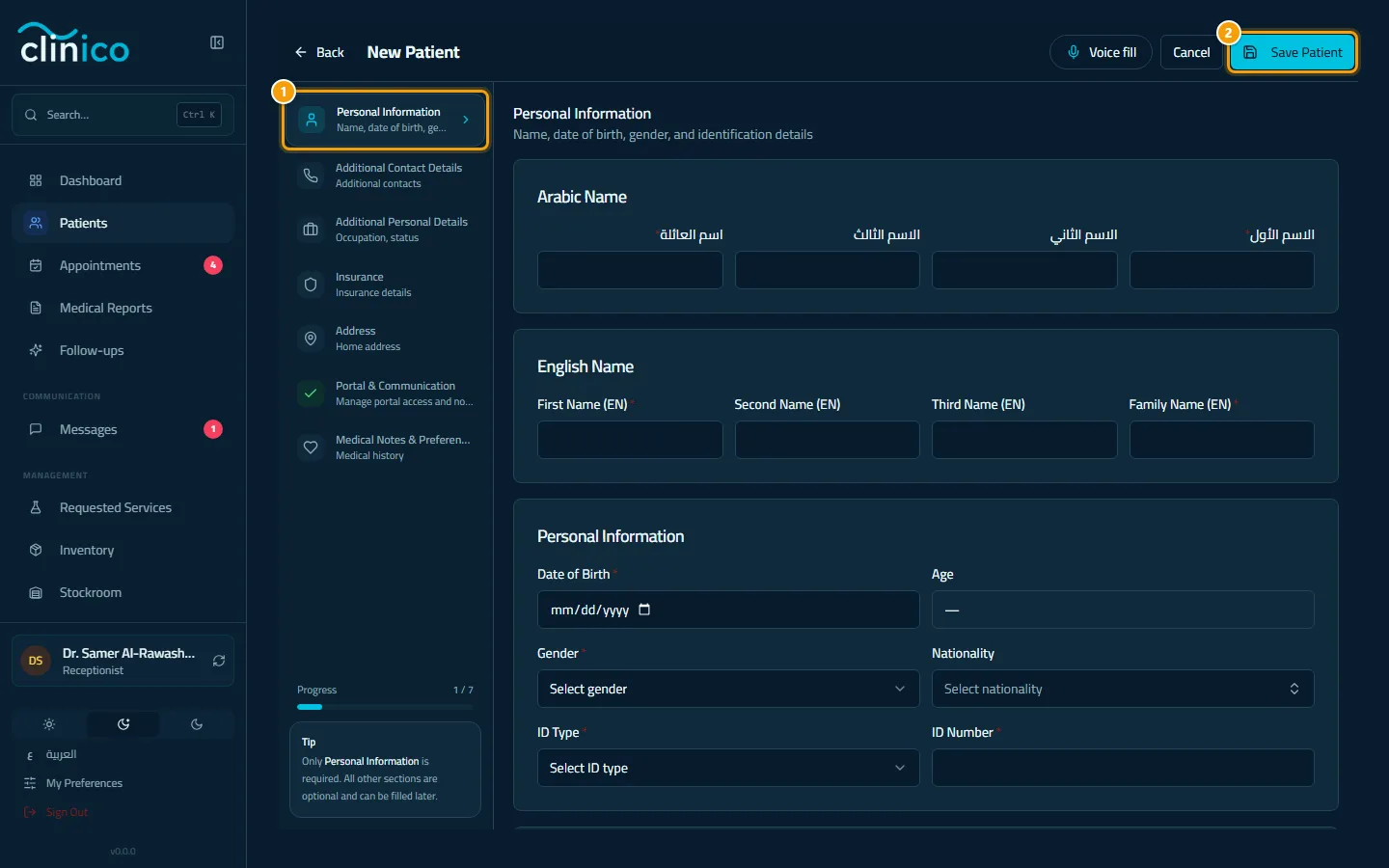Expand the Select gender dropdown

point(728,689)
